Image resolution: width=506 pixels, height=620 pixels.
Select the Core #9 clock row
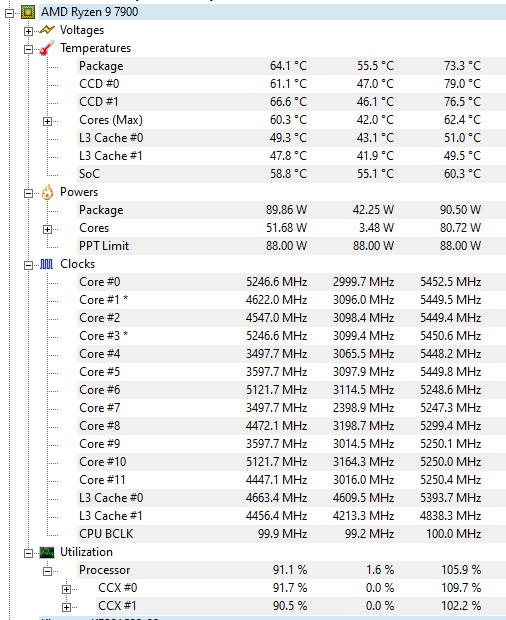pyautogui.click(x=291, y=444)
